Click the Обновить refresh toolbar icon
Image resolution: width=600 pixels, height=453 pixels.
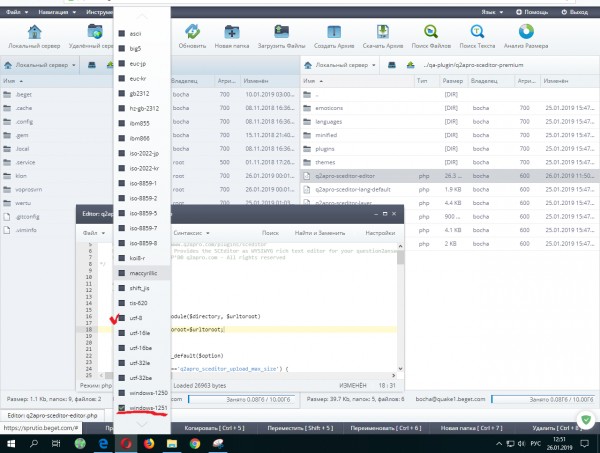192,33
